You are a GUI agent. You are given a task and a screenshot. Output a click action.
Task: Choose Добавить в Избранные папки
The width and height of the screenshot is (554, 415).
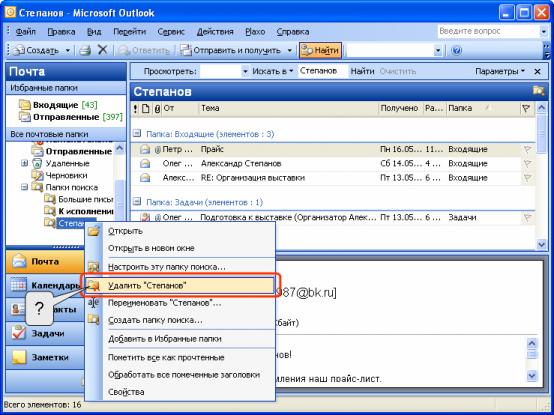pyautogui.click(x=180, y=339)
